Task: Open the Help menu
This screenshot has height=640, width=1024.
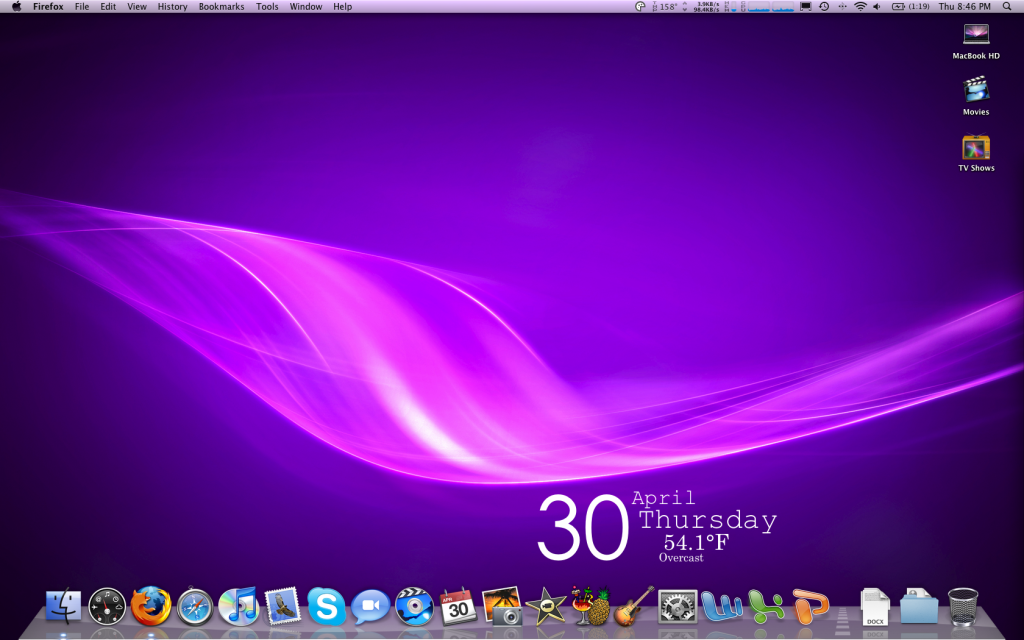Action: 342,7
